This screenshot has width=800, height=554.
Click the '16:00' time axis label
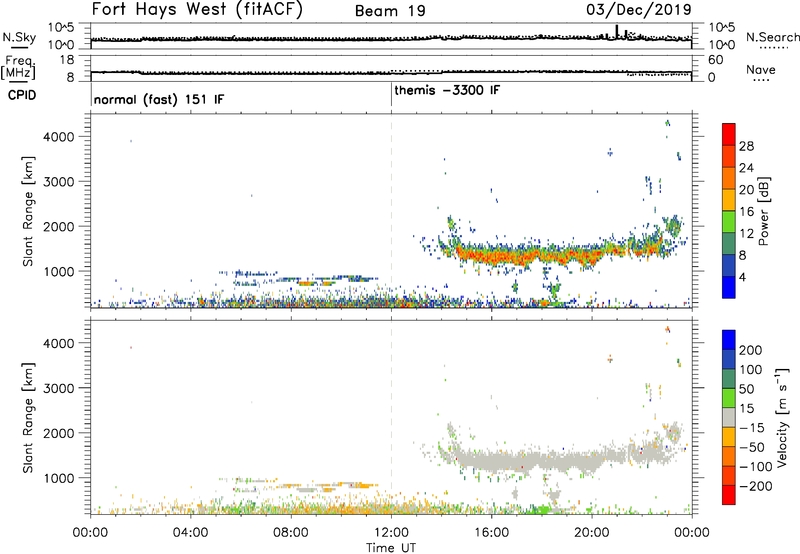(491, 533)
